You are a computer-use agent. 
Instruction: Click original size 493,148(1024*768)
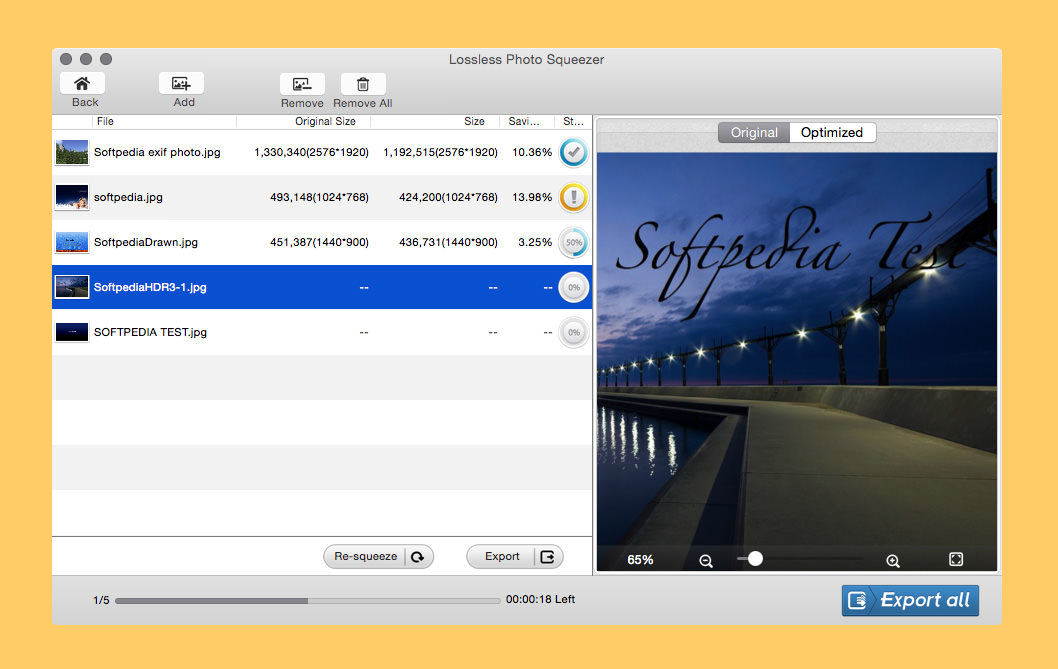[319, 197]
